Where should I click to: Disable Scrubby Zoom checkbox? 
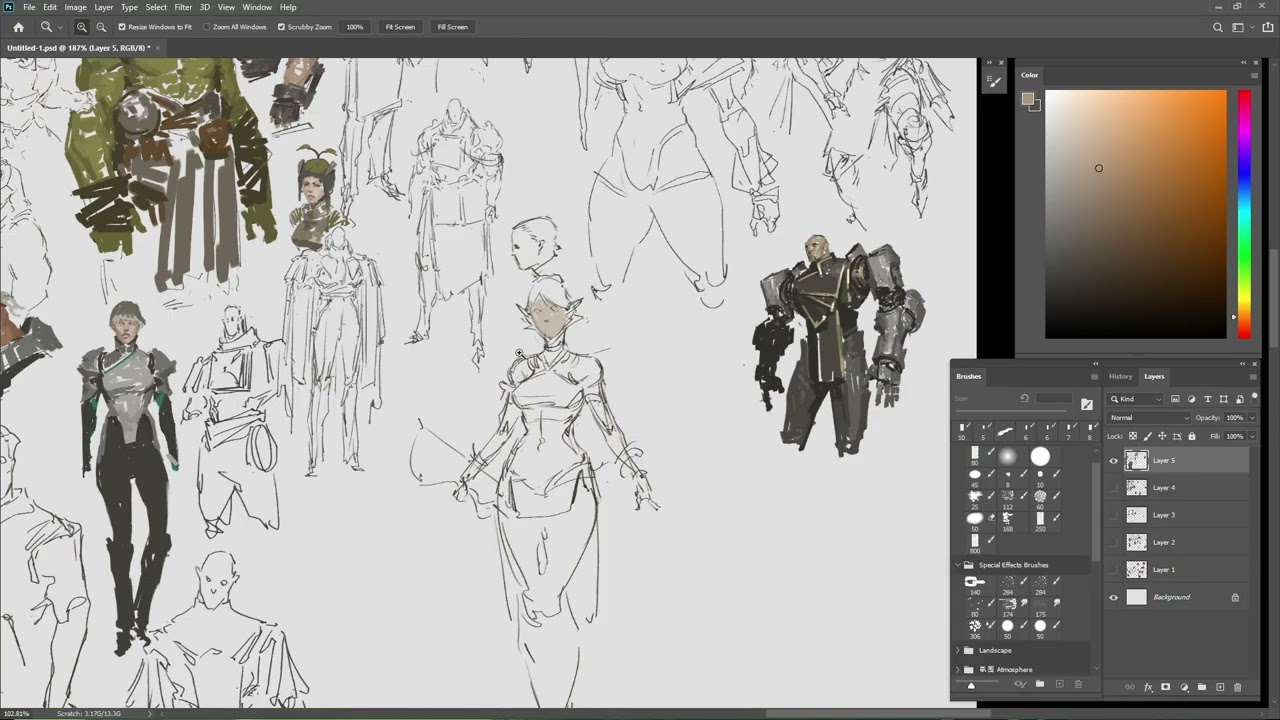(x=281, y=27)
